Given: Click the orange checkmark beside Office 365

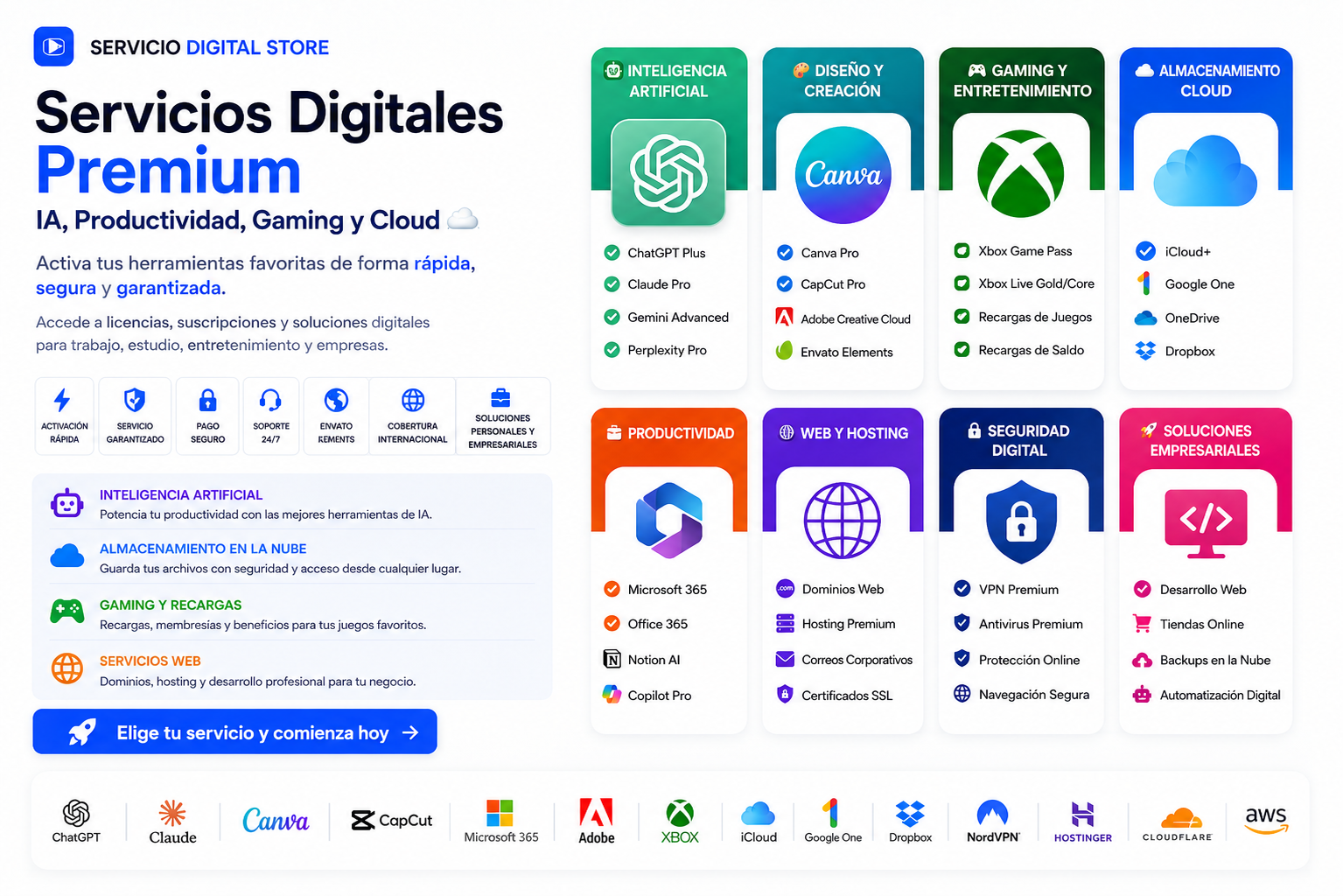Looking at the screenshot, I should click(612, 623).
